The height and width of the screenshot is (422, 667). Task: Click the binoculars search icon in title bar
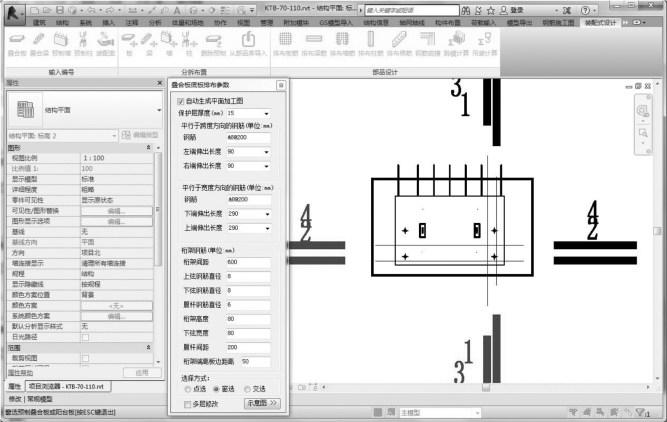tap(466, 10)
